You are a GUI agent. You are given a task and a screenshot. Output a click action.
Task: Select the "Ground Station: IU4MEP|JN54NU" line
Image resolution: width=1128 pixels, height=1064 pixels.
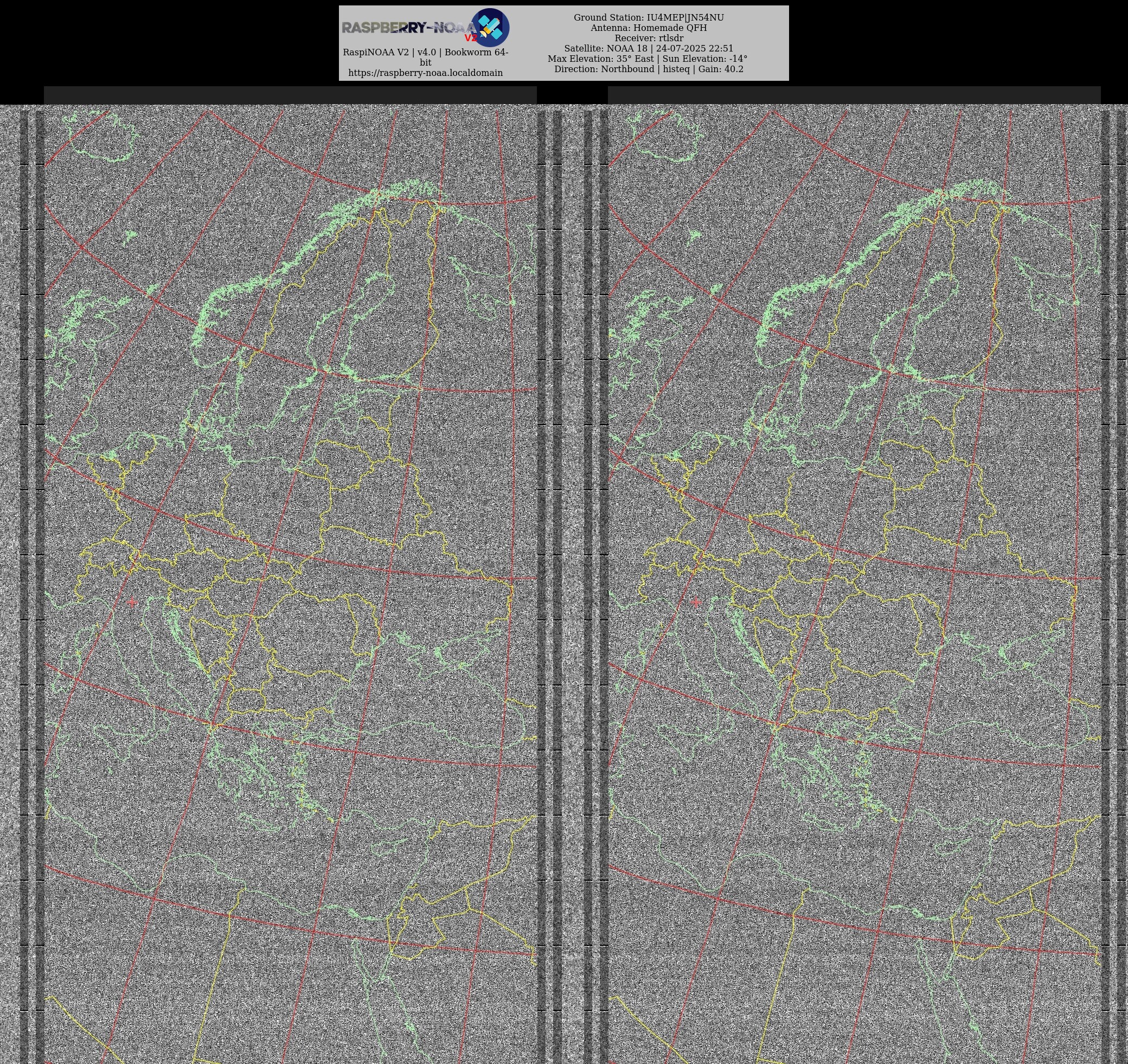649,17
